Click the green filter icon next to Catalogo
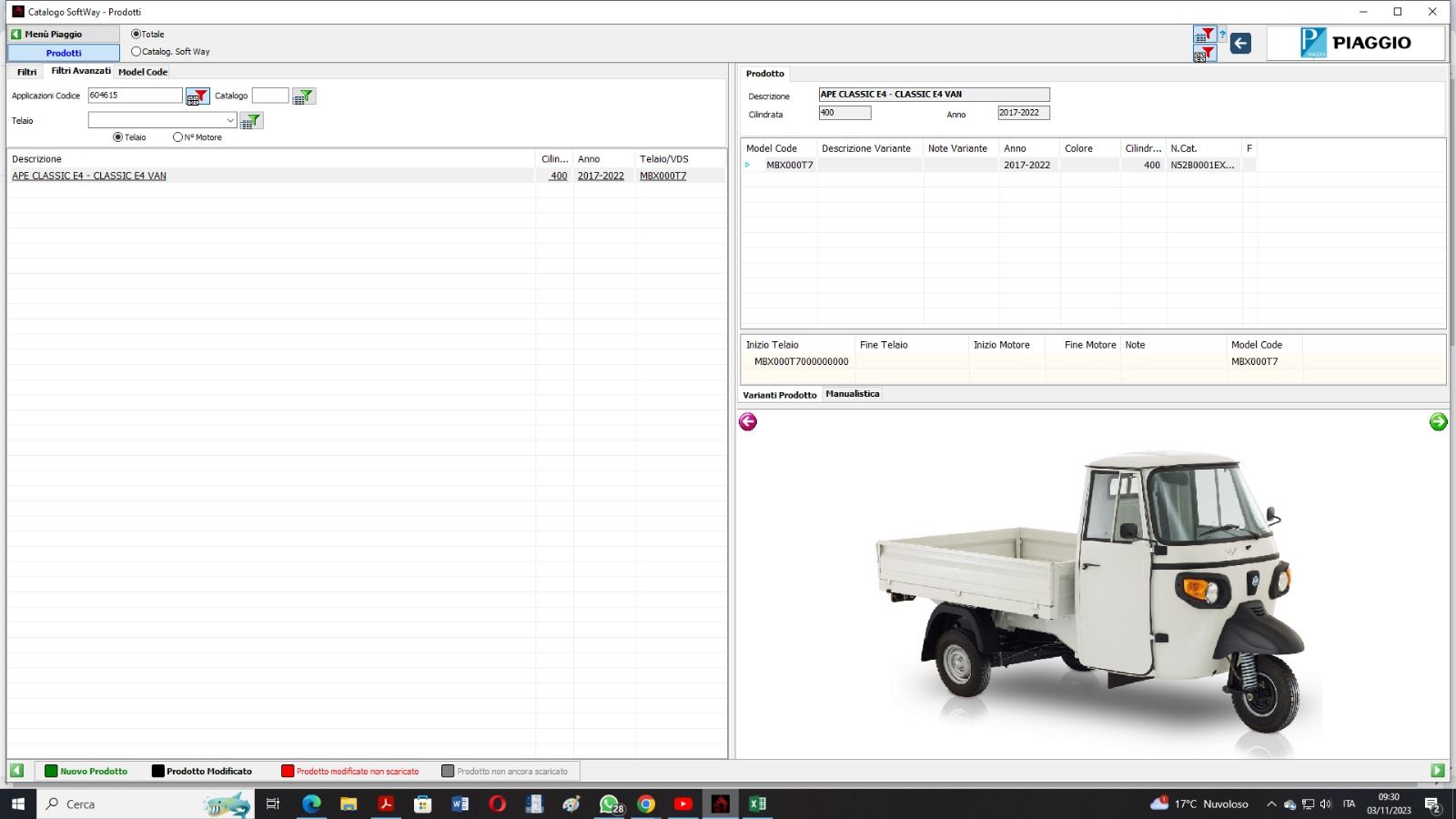 [x=304, y=96]
